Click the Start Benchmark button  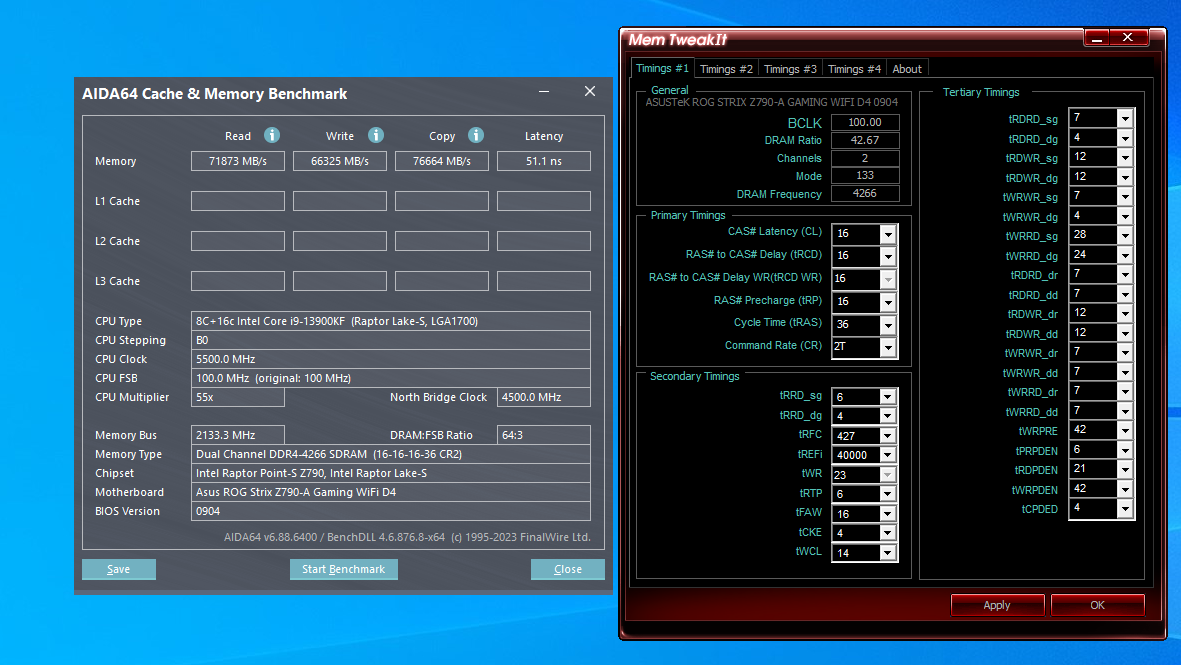tap(344, 569)
